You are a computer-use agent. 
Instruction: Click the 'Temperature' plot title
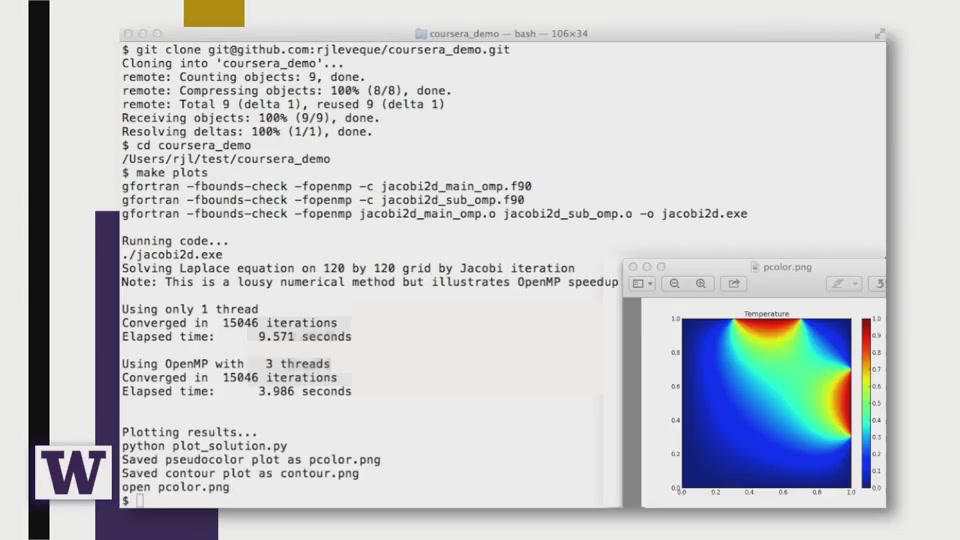767,313
